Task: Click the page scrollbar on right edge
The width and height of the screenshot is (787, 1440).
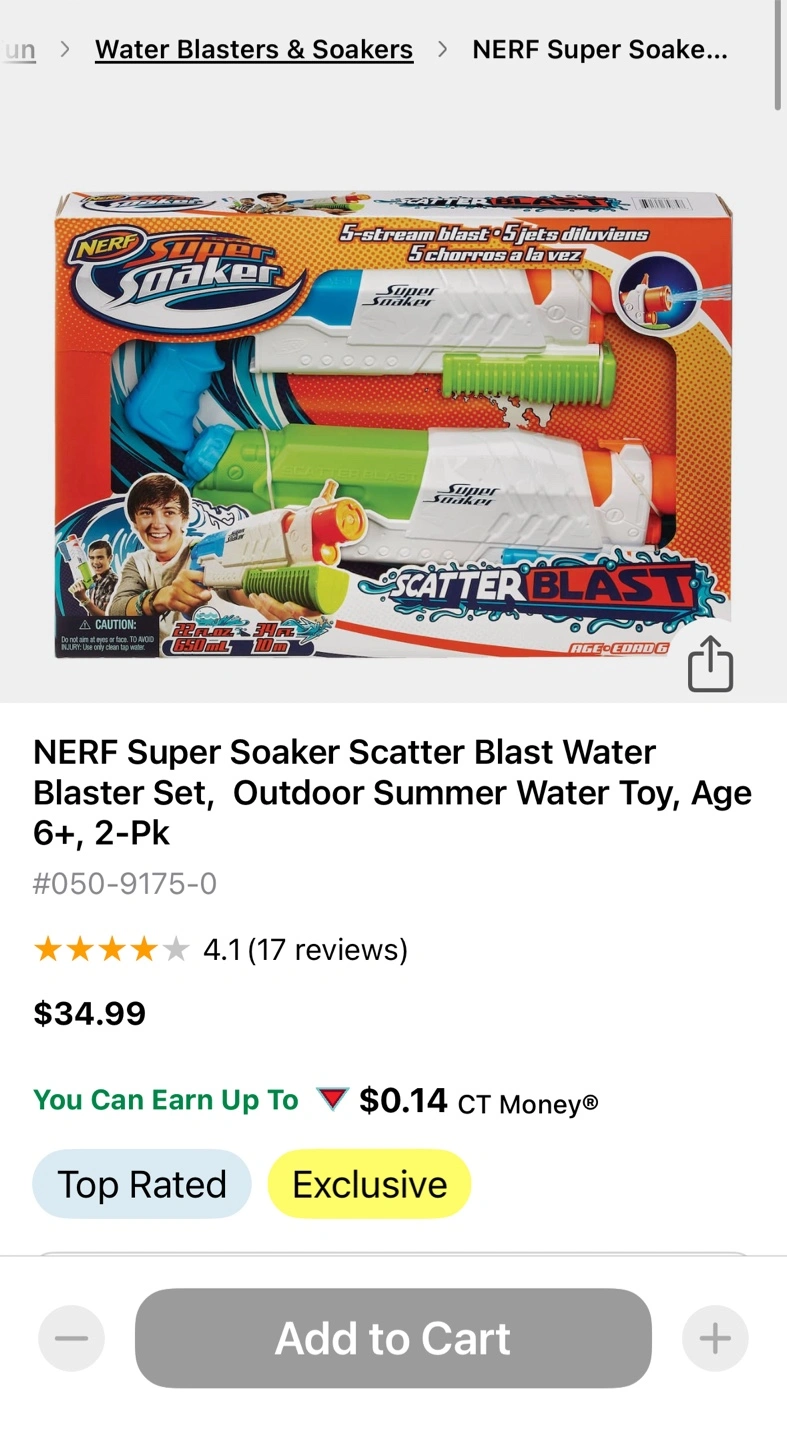Action: [779, 55]
